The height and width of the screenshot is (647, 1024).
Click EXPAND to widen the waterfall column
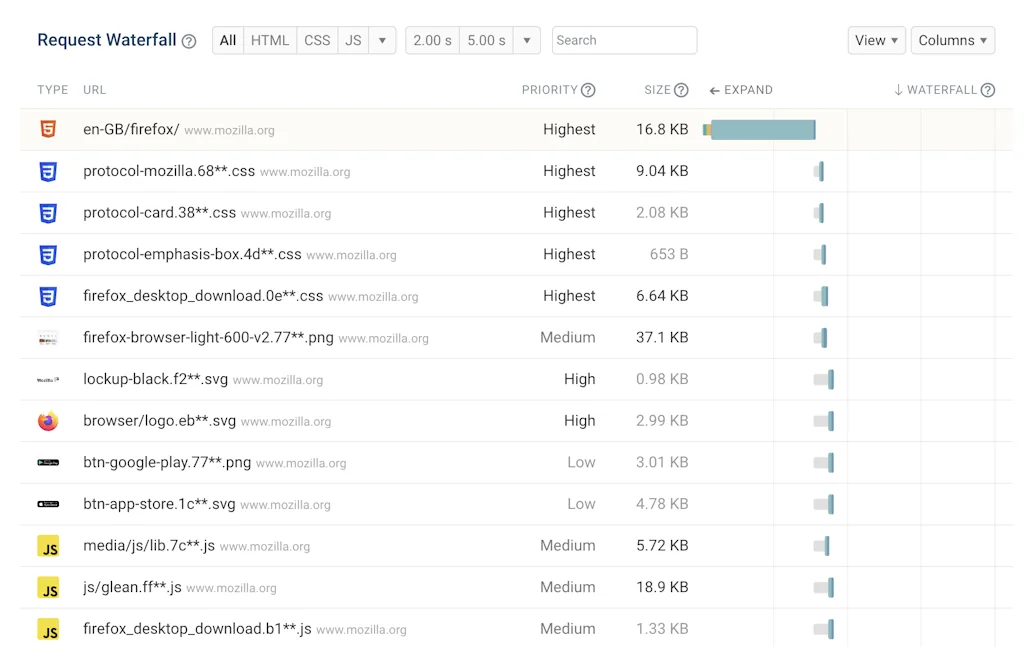[741, 89]
